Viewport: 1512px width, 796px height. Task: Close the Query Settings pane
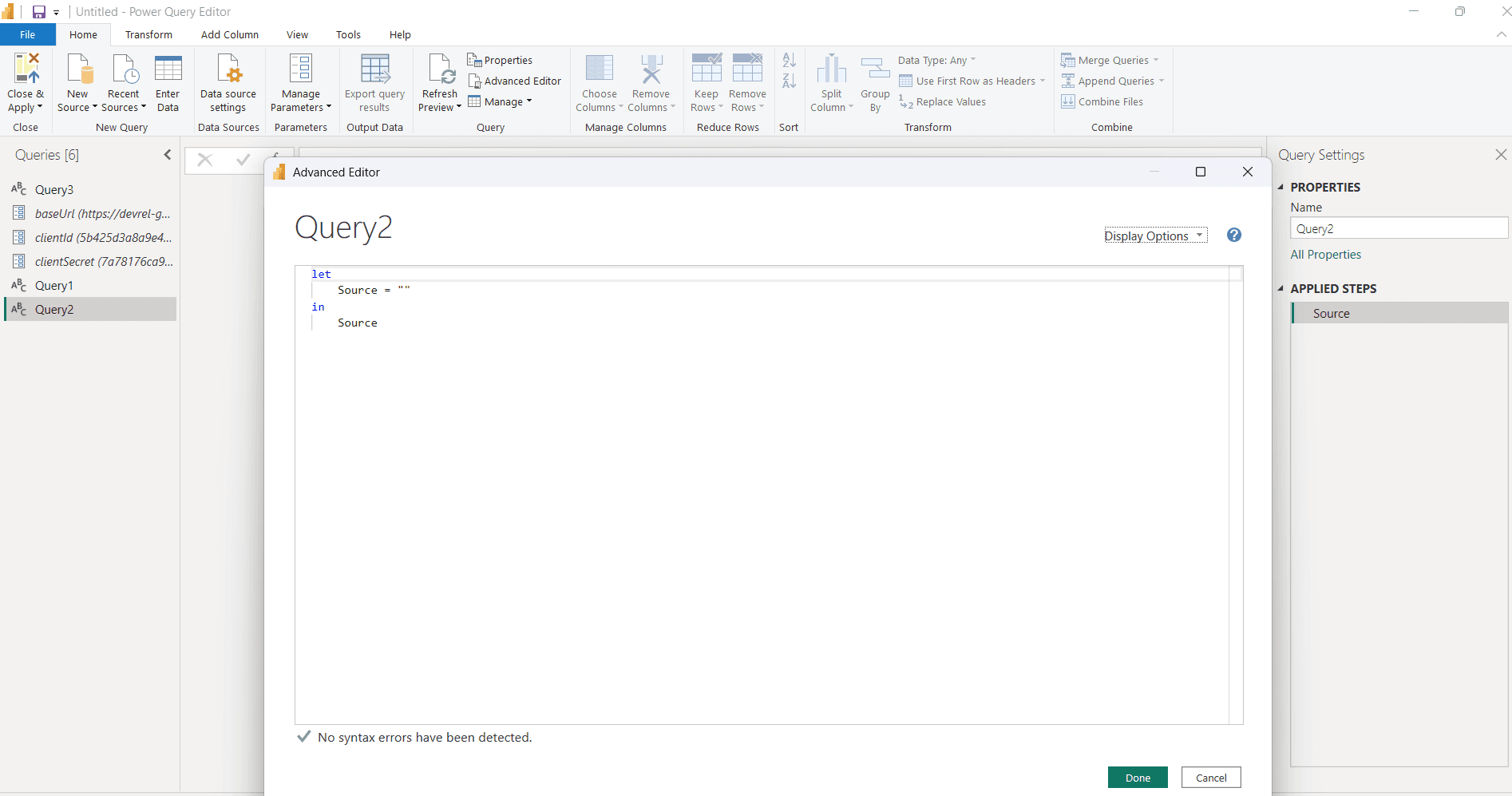1501,155
